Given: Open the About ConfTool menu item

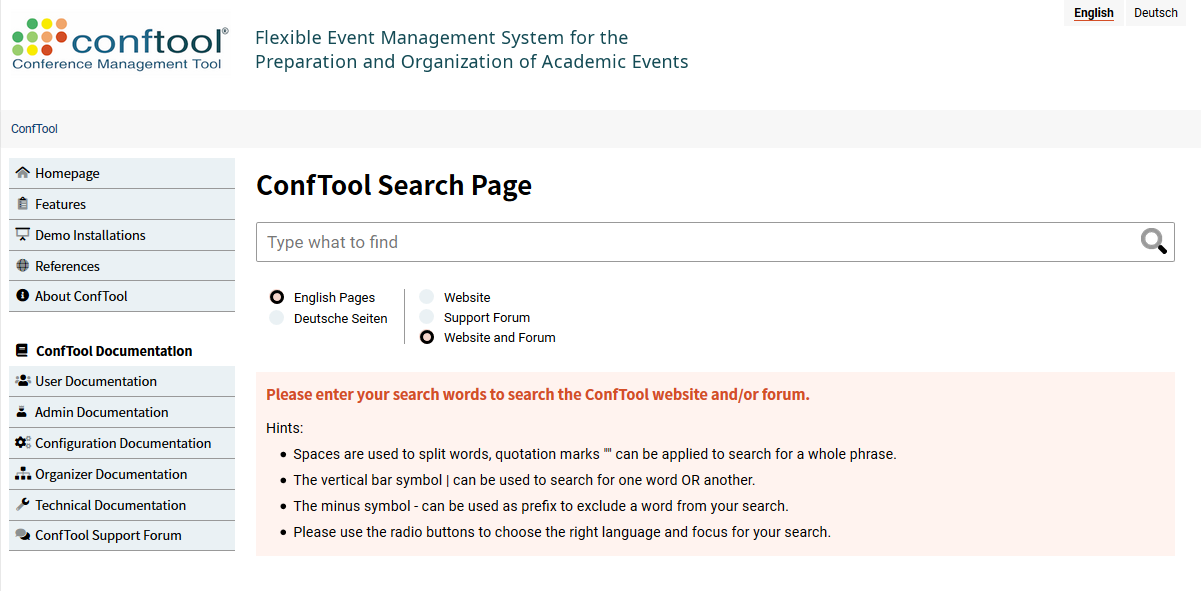Looking at the screenshot, I should (122, 296).
